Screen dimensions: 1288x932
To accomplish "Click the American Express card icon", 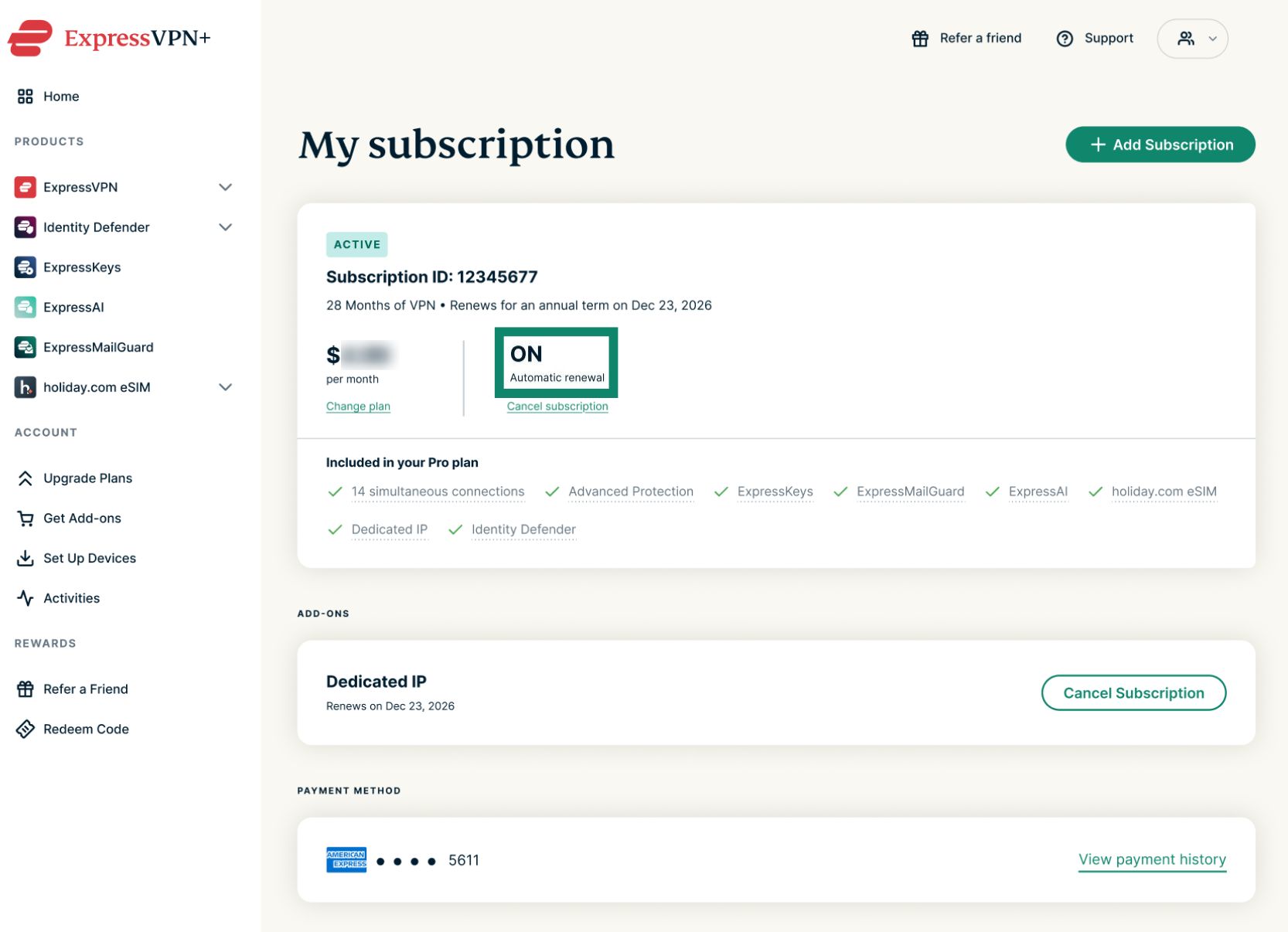I will tap(346, 859).
